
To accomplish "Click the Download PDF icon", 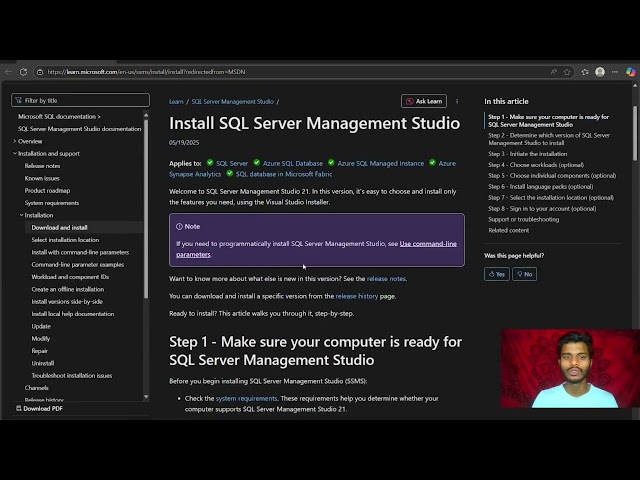I will [18, 408].
